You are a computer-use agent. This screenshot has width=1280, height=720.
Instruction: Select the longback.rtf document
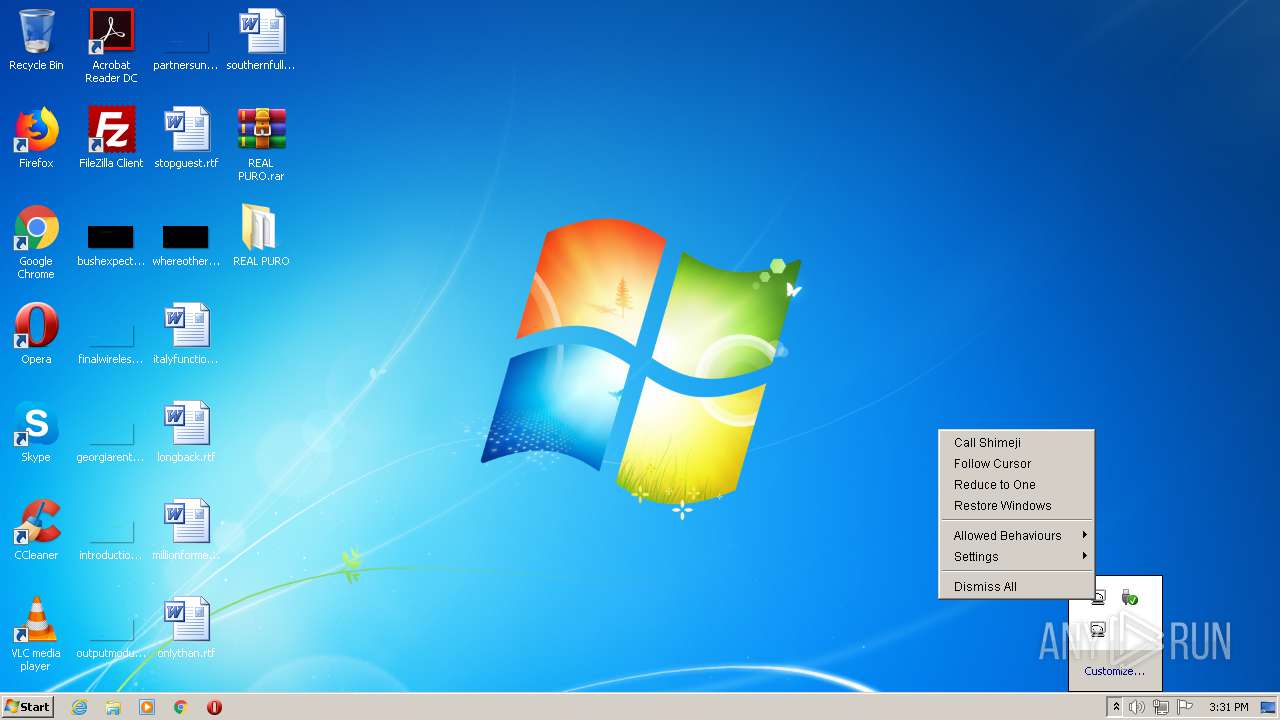click(x=186, y=432)
